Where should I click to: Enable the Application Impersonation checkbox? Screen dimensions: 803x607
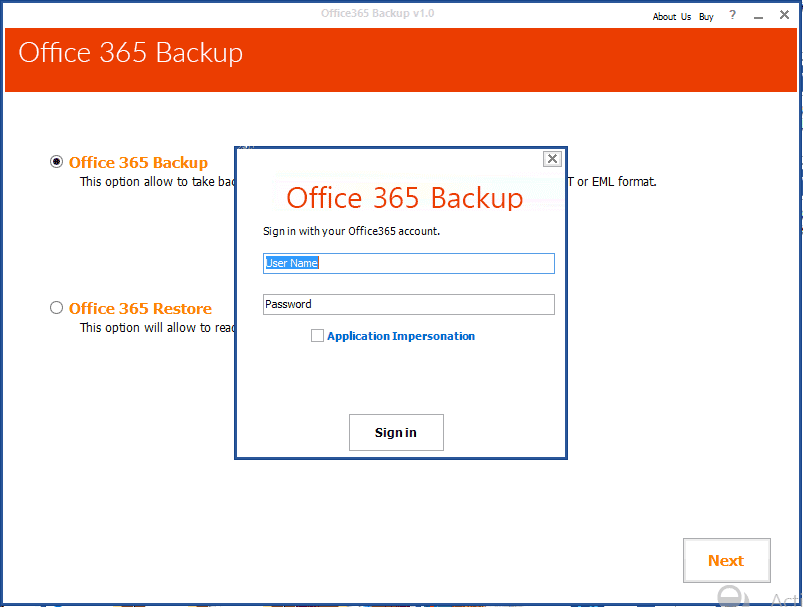(317, 335)
